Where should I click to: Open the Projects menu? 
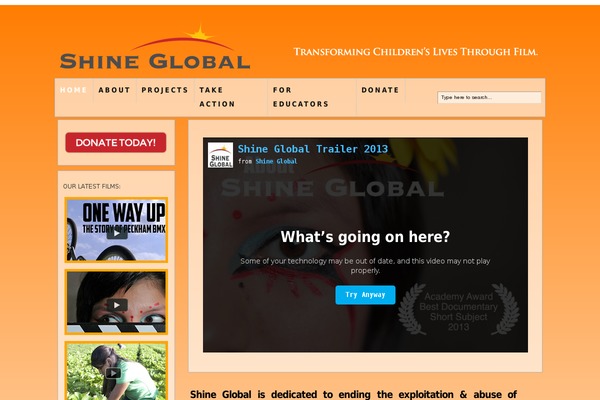165,90
